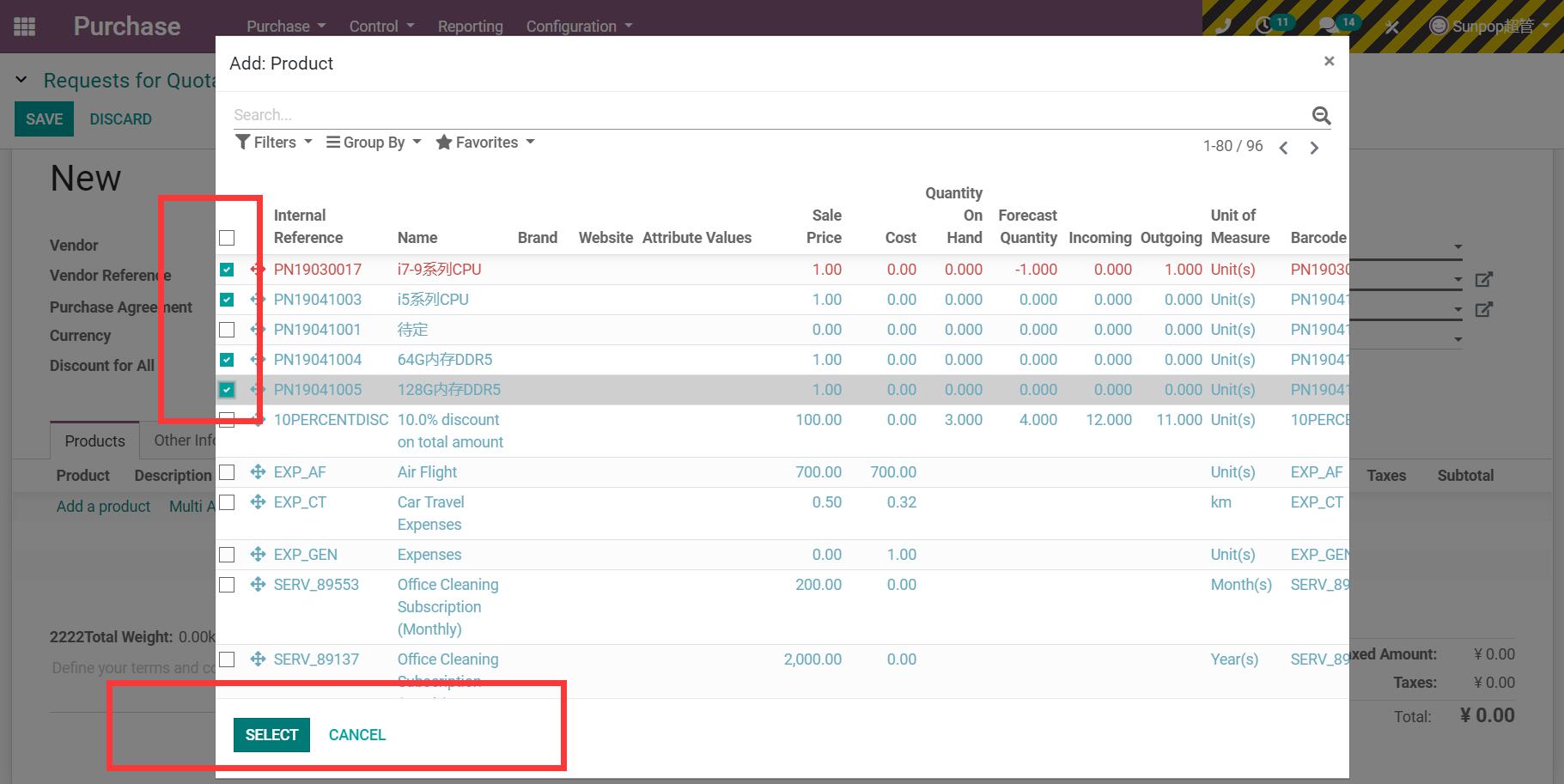Expand the Vendor field dropdown arrow

[x=1458, y=246]
